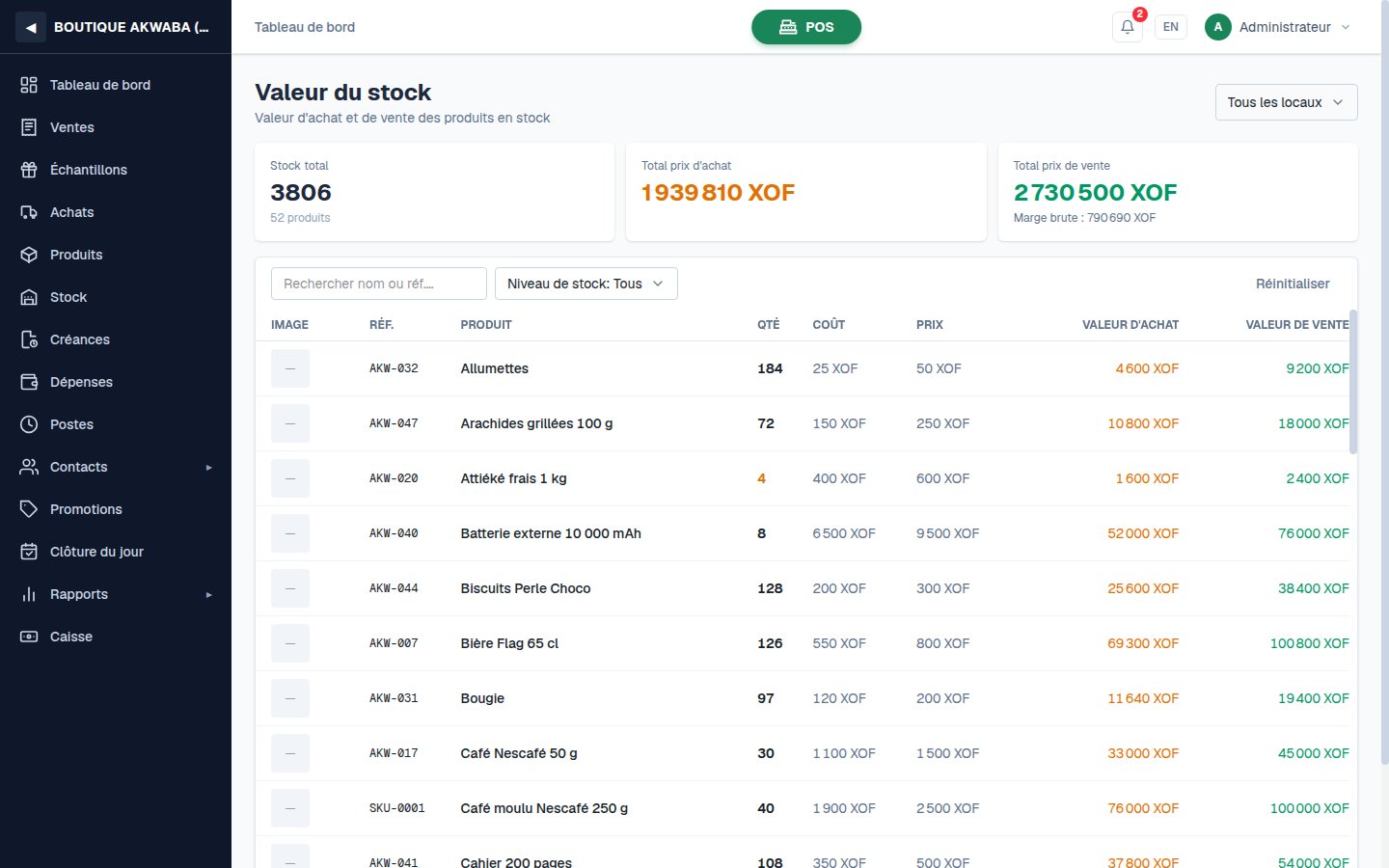This screenshot has height=868, width=1389.
Task: Expand the Administrateur account menu chevron
Action: click(x=1346, y=27)
